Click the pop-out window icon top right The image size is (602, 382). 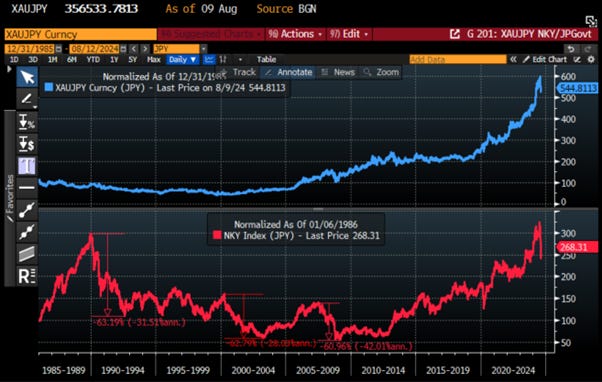point(590,21)
